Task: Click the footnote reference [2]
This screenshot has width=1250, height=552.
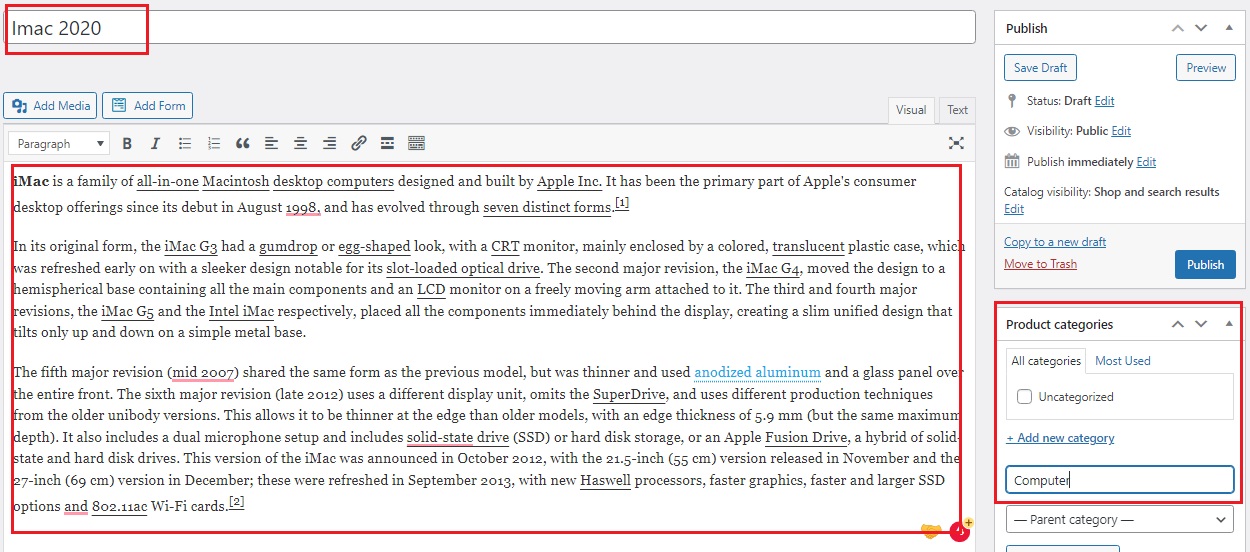Action: 237,502
